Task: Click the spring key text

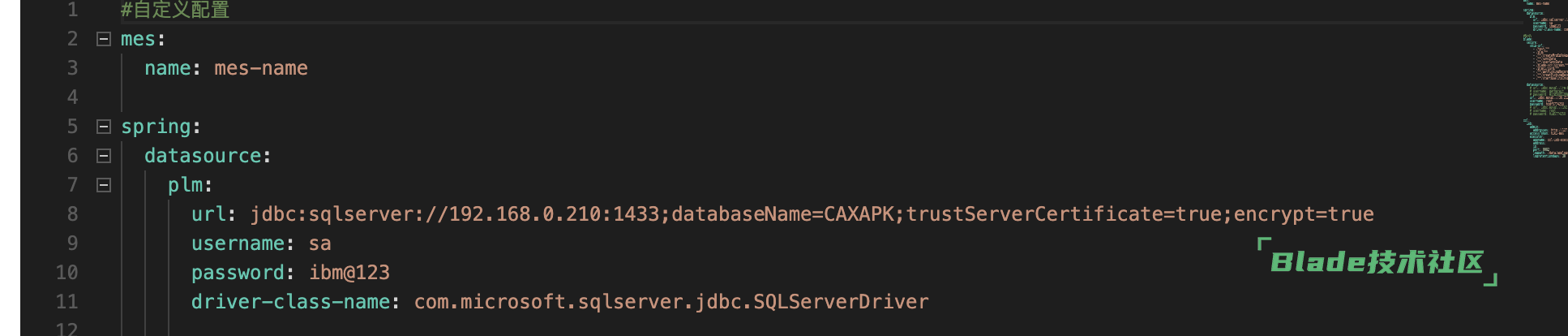Action: point(156,127)
